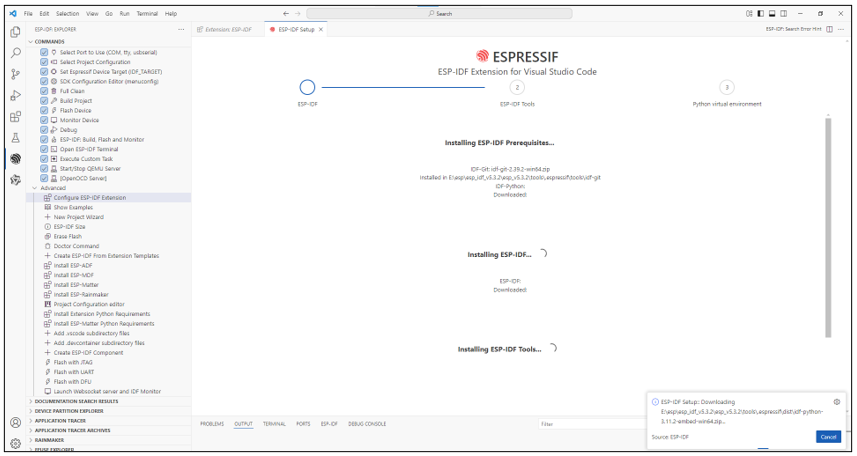This screenshot has width=857, height=456.
Task: Uncheck Select Port to Use checkbox
Action: (x=44, y=52)
